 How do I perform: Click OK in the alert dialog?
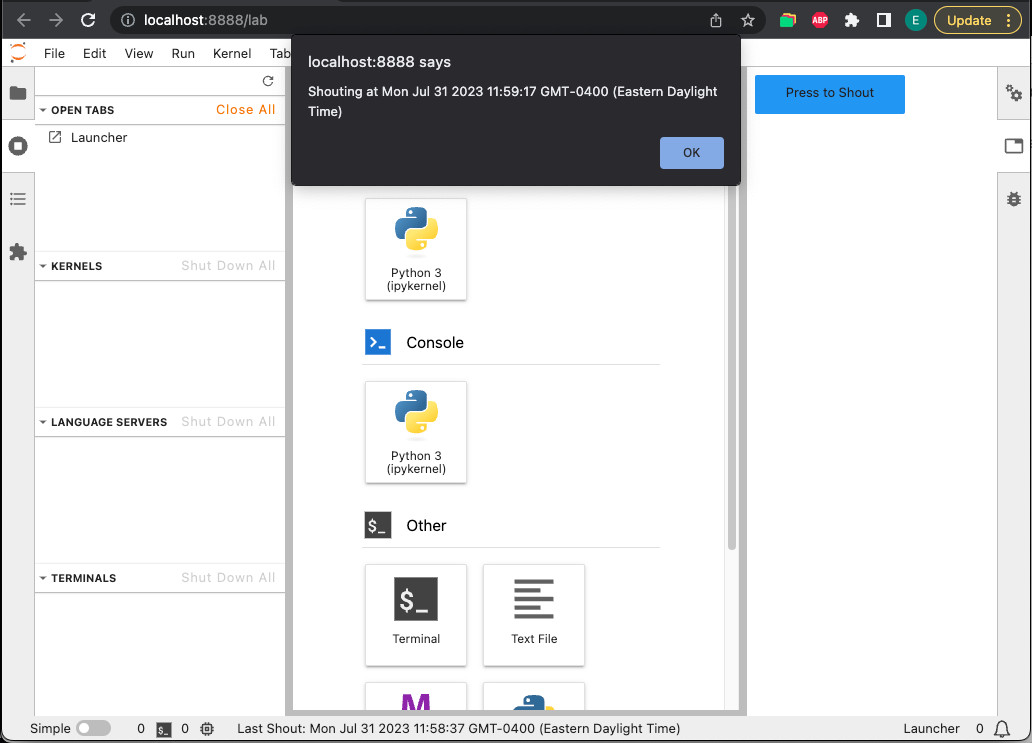point(692,153)
